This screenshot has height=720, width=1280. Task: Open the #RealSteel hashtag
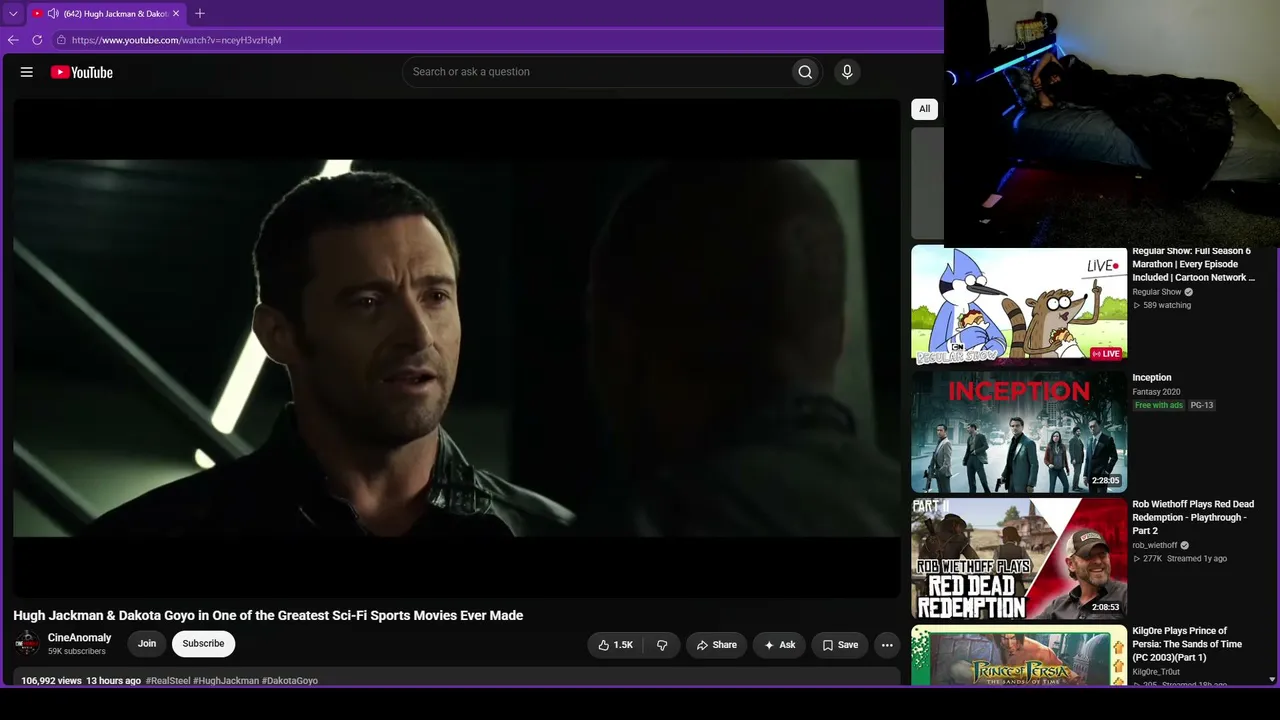tap(168, 681)
